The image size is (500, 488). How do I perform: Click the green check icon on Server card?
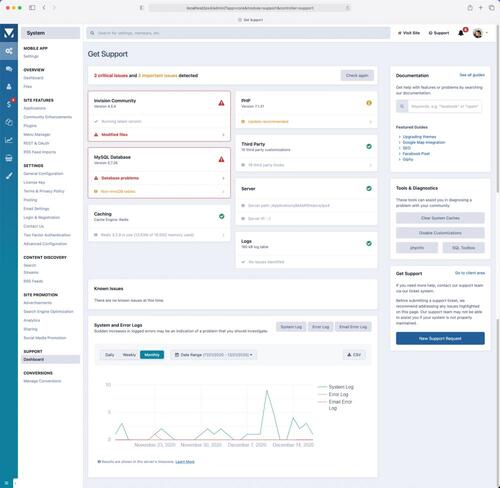click(369, 188)
